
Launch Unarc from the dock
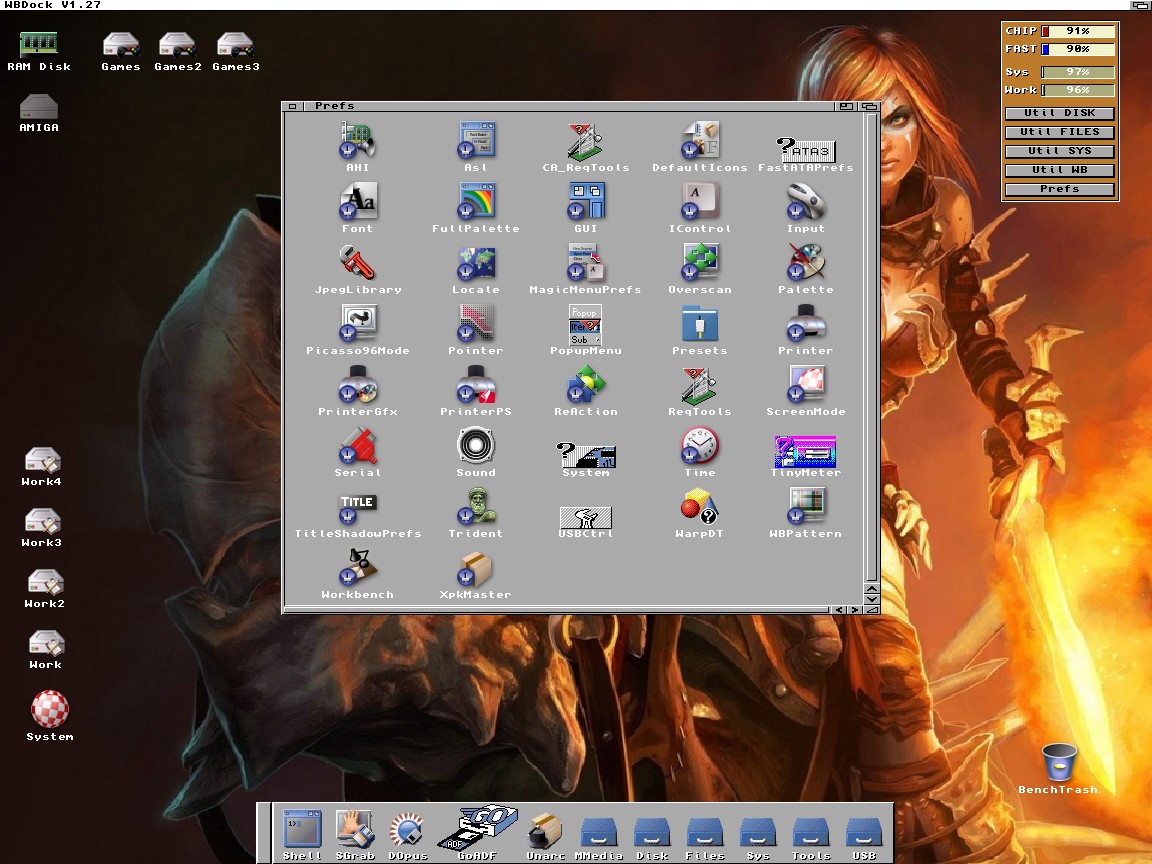(x=545, y=830)
